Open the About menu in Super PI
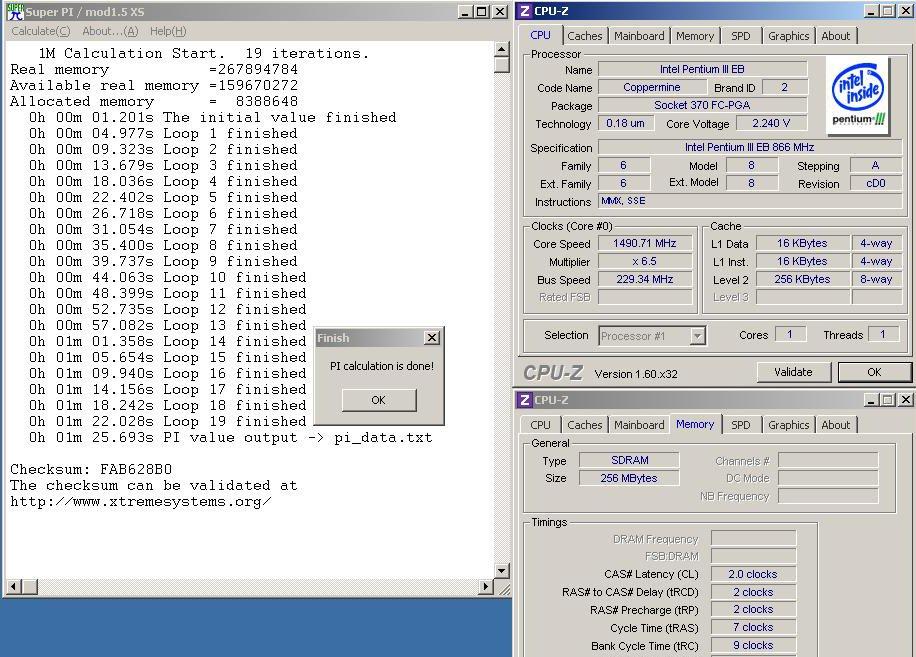This screenshot has width=916, height=657. click(x=110, y=32)
